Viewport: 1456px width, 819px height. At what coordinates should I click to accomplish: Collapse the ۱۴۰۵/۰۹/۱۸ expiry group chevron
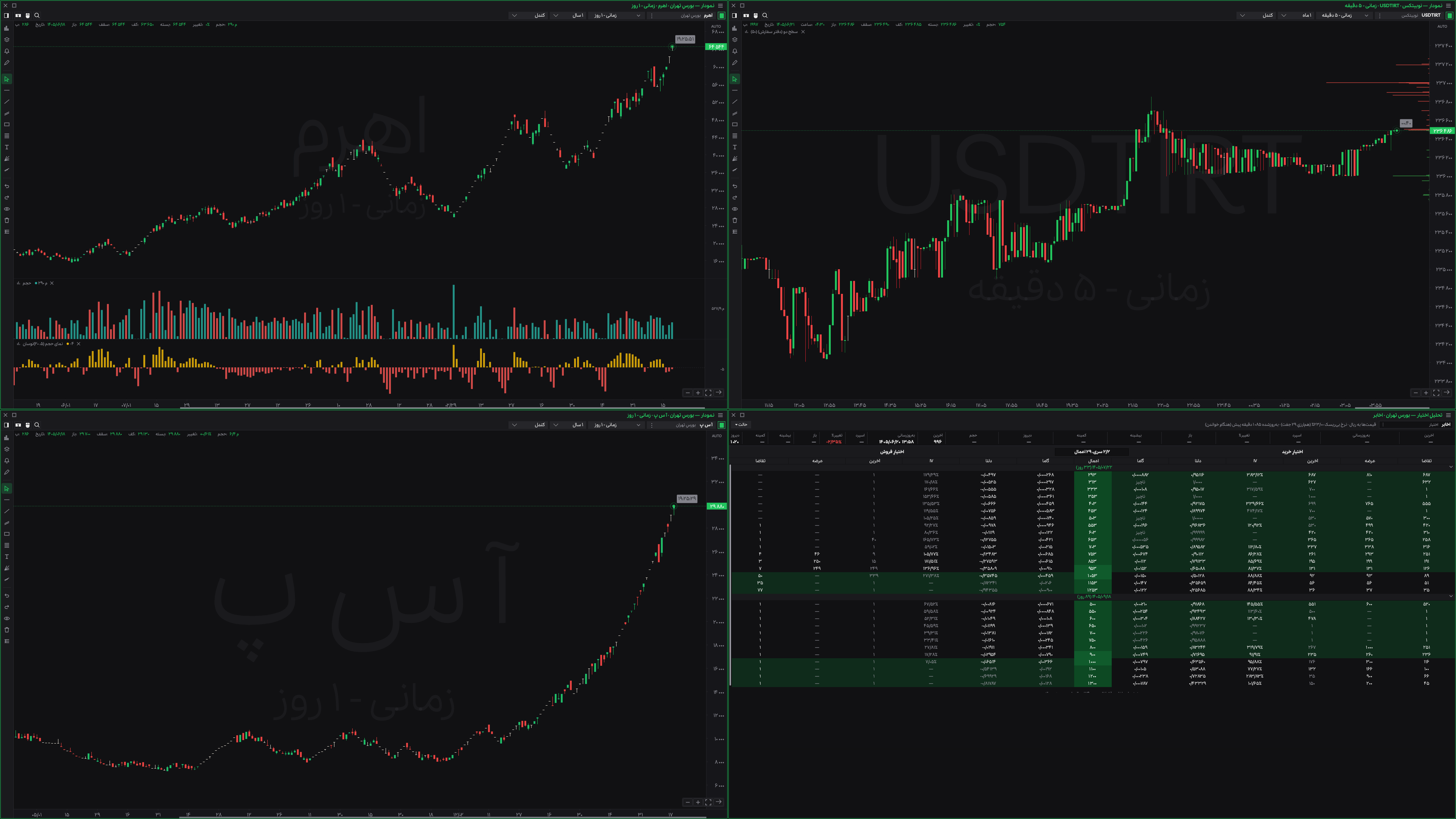[1450, 596]
